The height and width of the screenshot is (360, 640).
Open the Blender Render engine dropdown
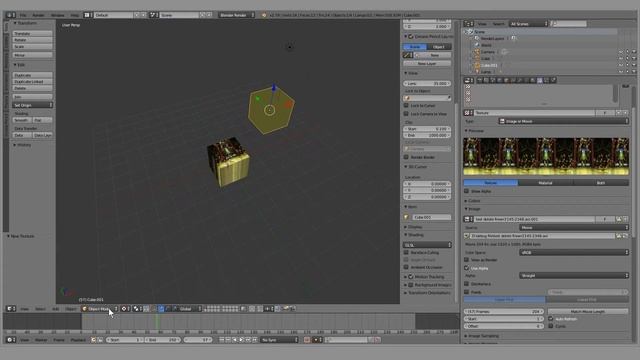click(236, 15)
